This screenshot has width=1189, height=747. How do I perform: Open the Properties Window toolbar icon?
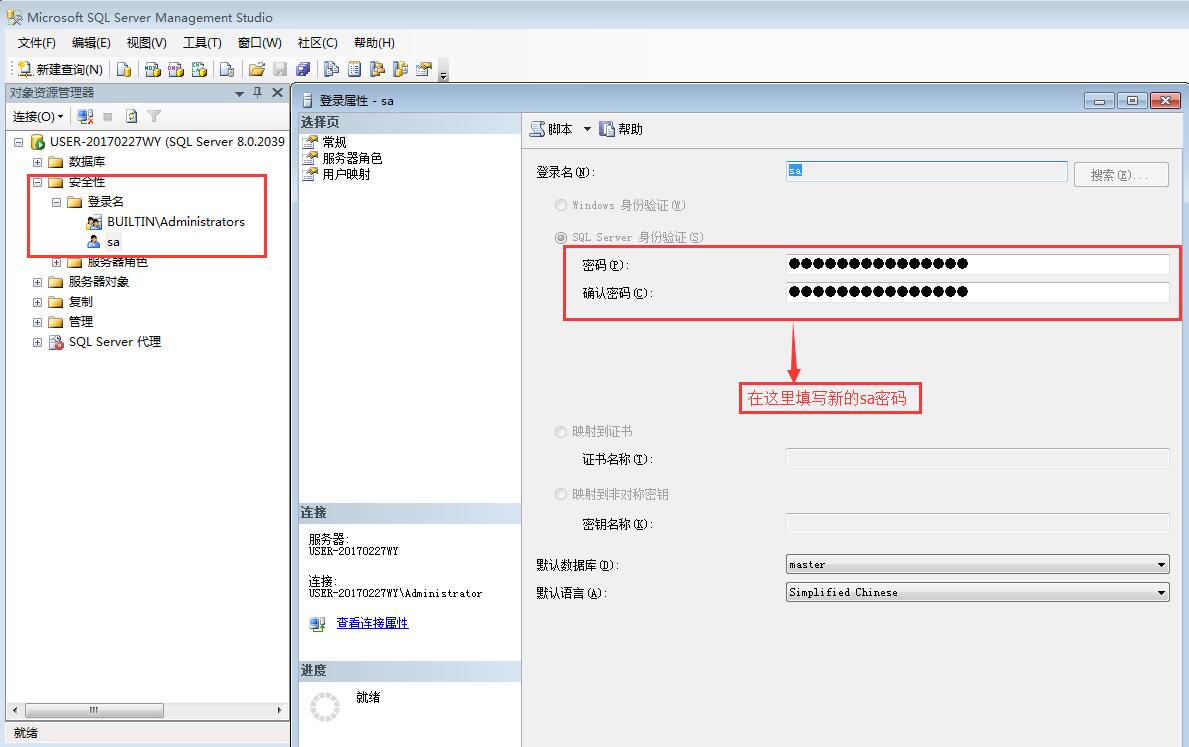424,70
